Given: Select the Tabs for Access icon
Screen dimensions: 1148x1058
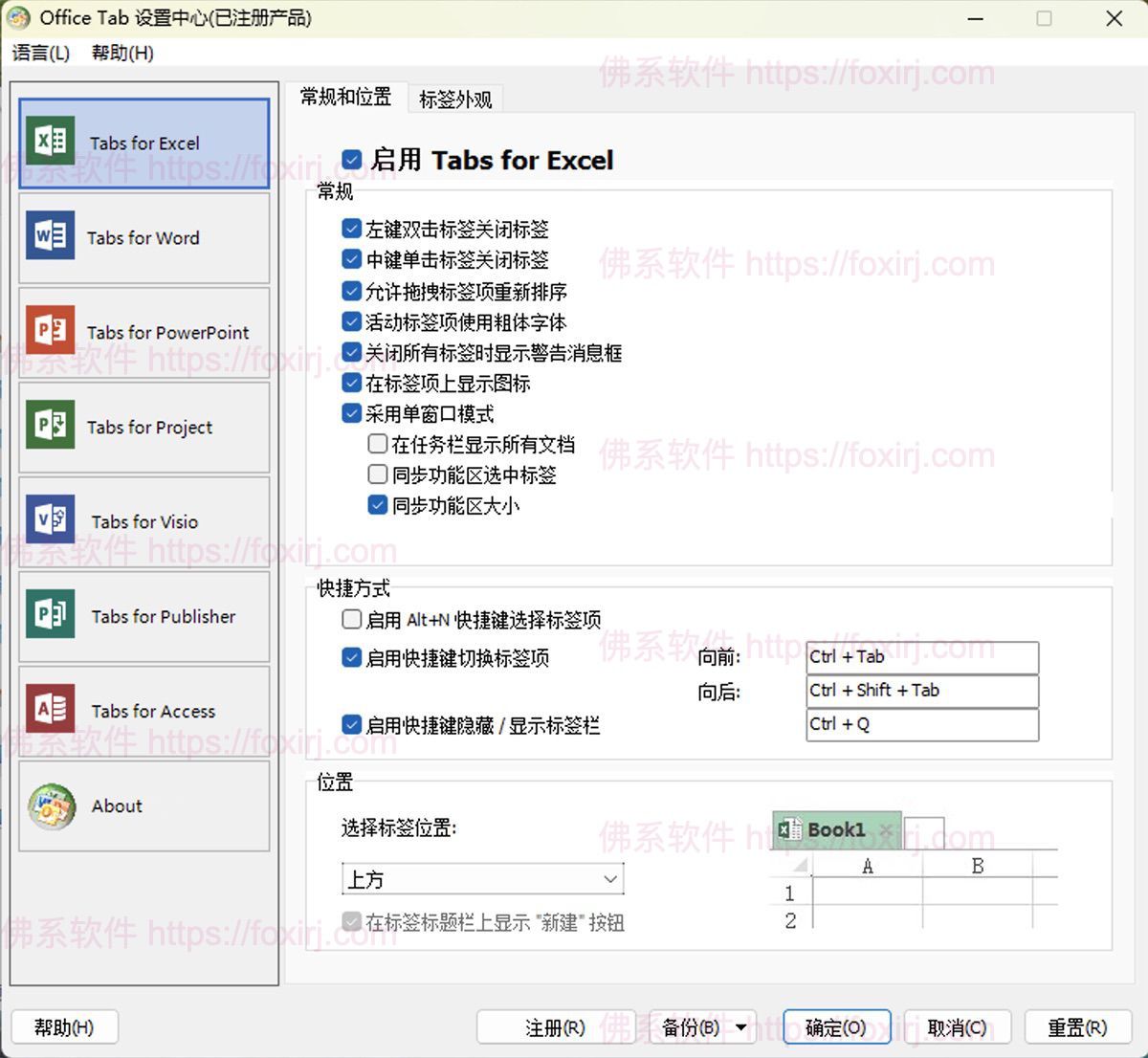Looking at the screenshot, I should tap(50, 710).
